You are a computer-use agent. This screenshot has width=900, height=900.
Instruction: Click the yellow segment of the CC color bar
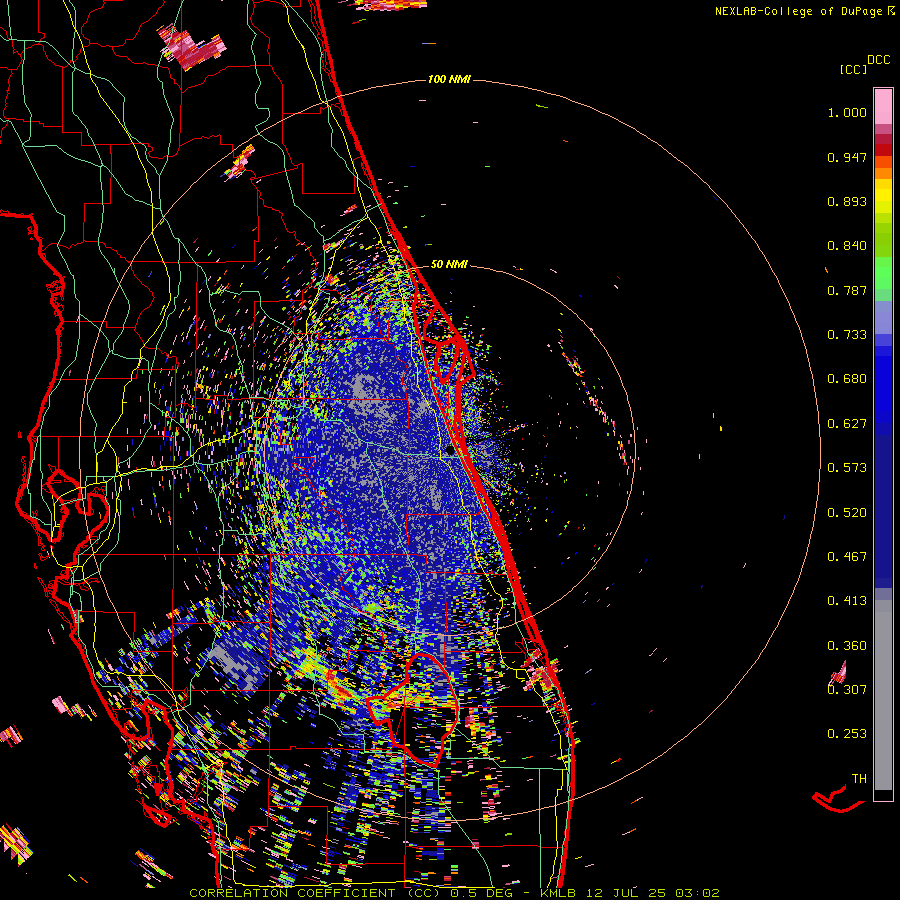coord(883,196)
